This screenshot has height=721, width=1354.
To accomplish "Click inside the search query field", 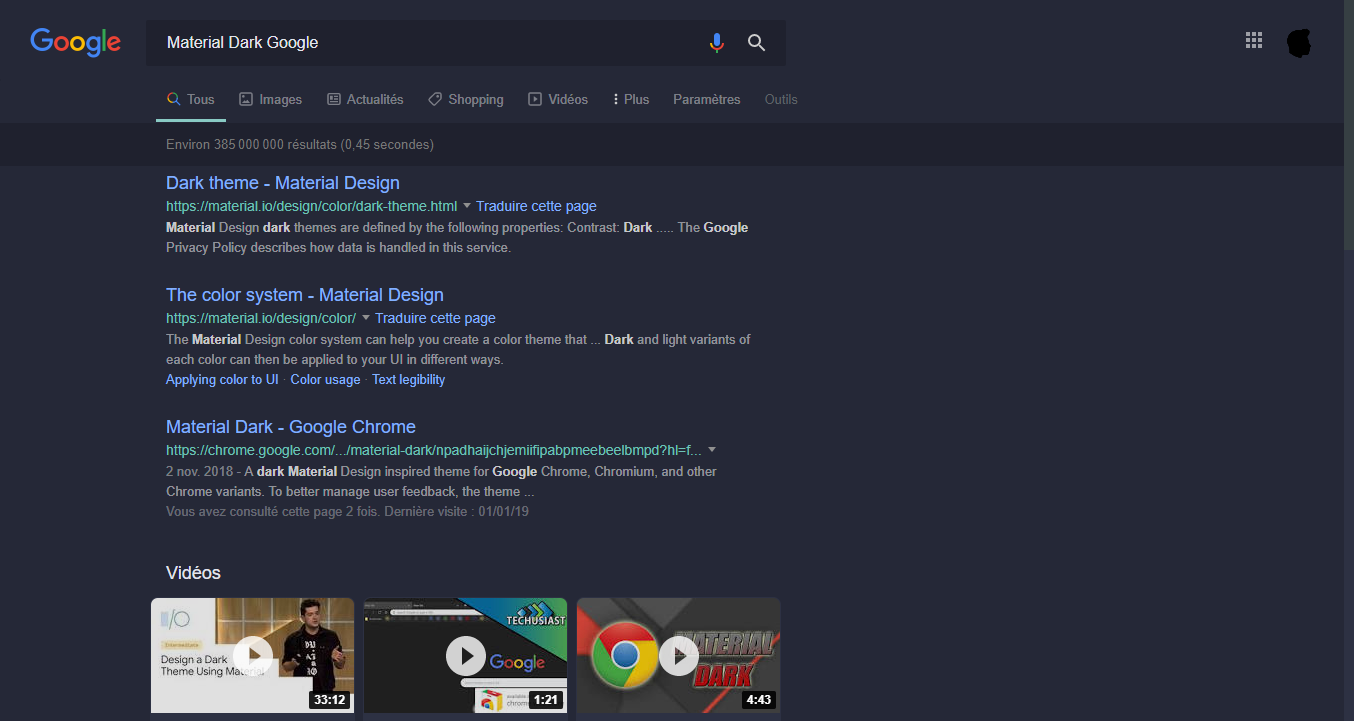I will coord(400,43).
